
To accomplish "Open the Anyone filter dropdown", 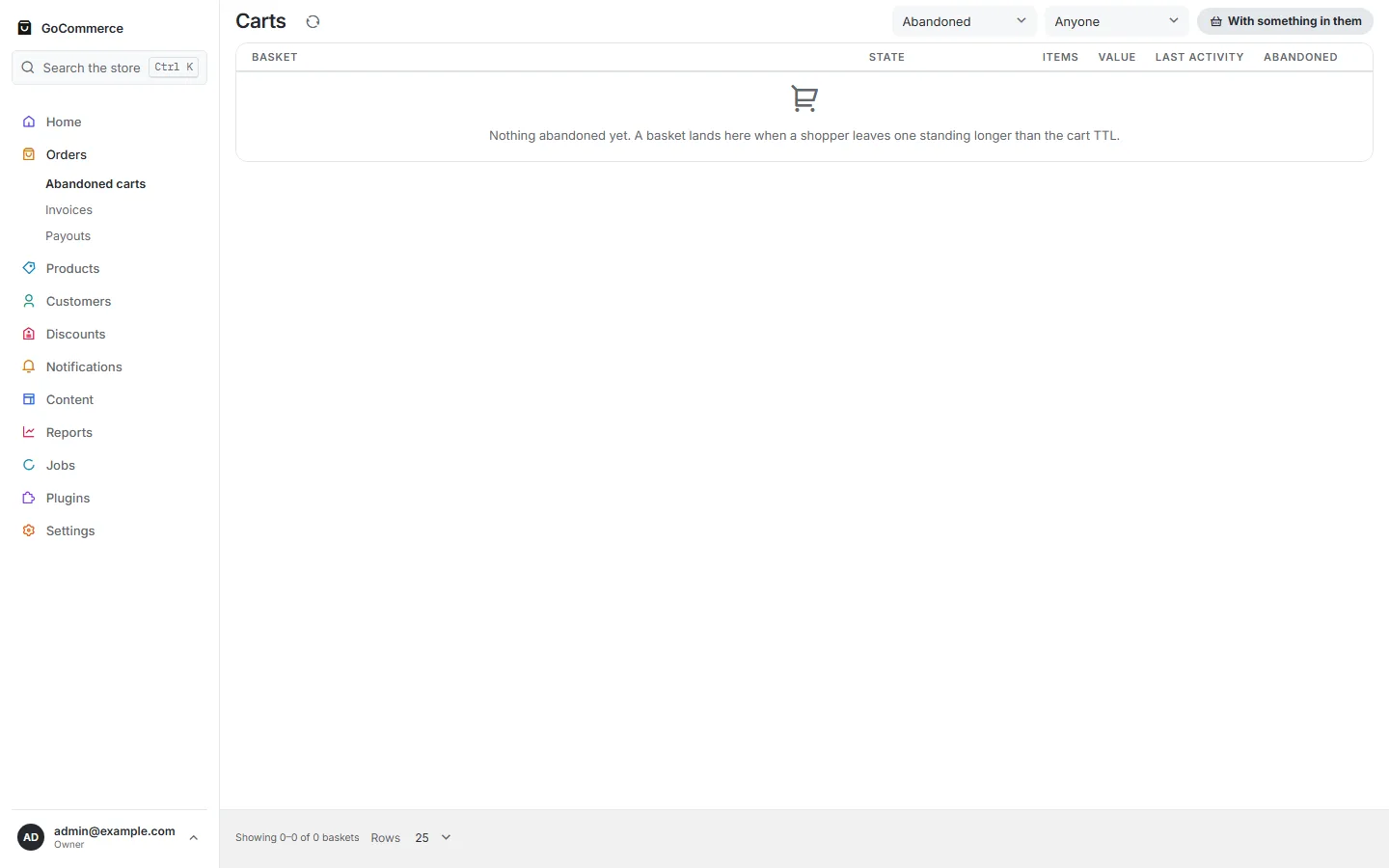I will pyautogui.click(x=1116, y=21).
